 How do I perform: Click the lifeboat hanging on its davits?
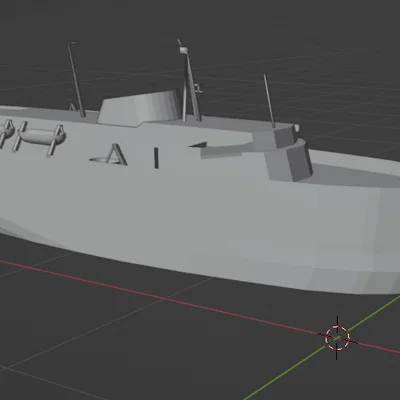click(40, 138)
